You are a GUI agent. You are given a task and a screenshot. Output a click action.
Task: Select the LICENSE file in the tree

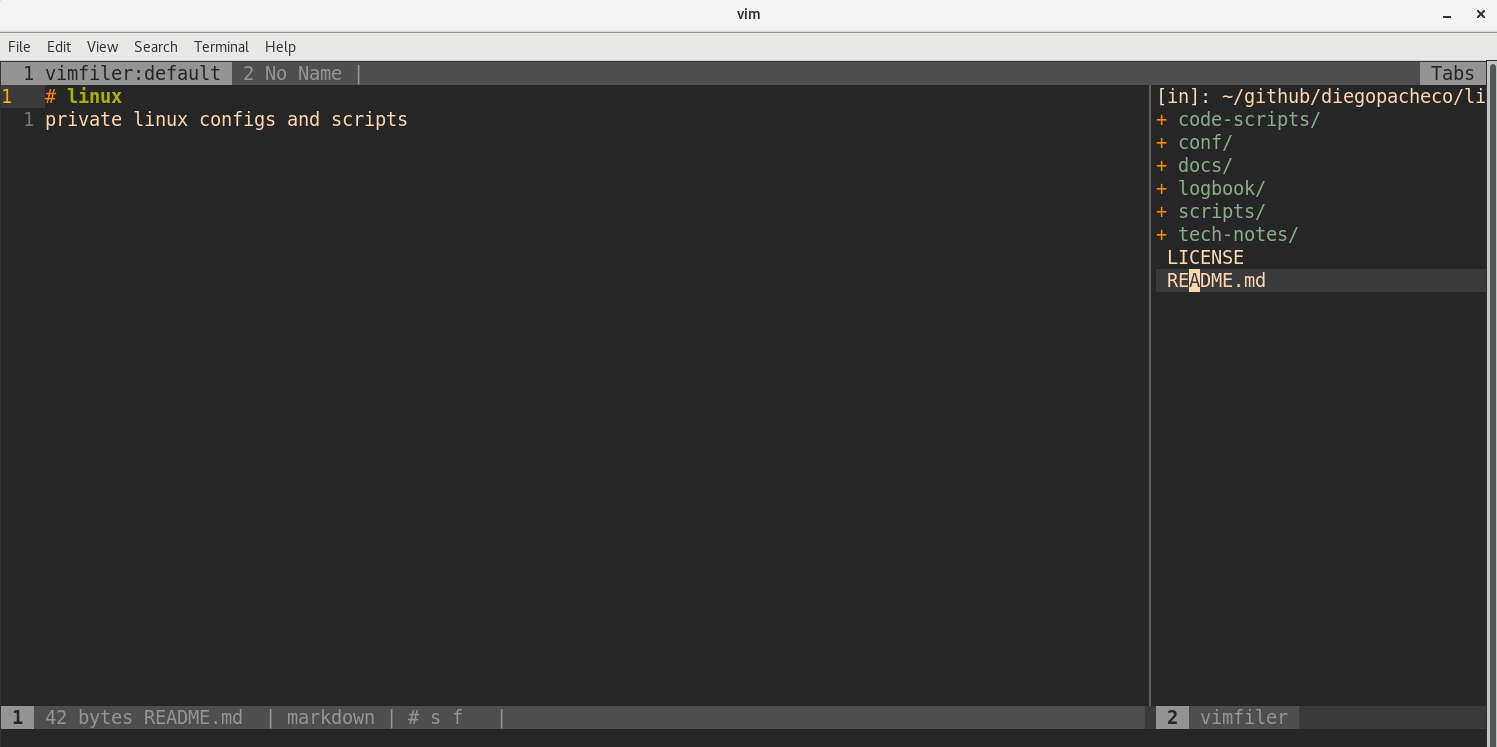[1205, 257]
